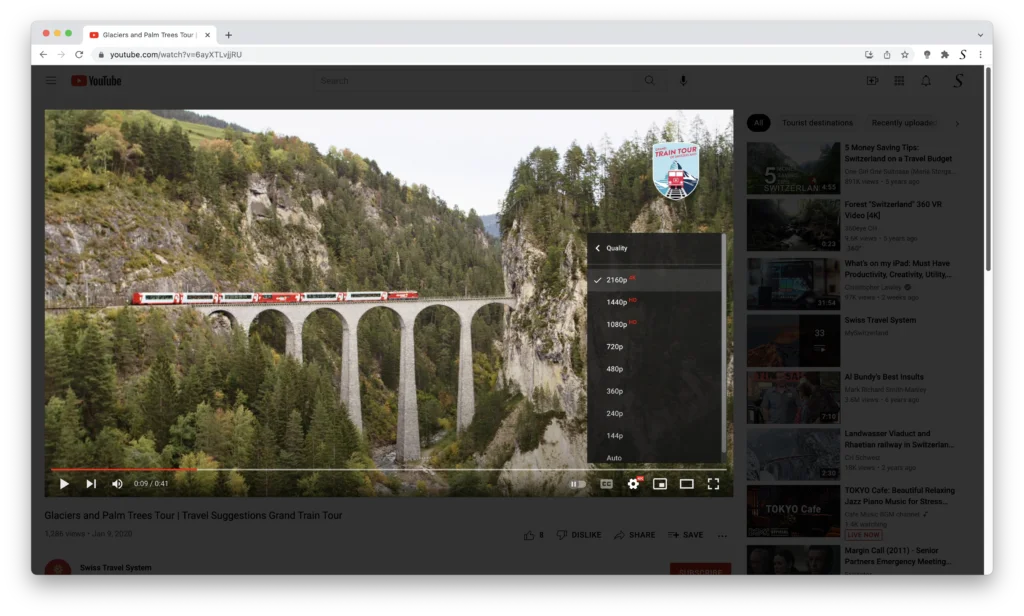Share this page from the browser toolbar

[887, 55]
